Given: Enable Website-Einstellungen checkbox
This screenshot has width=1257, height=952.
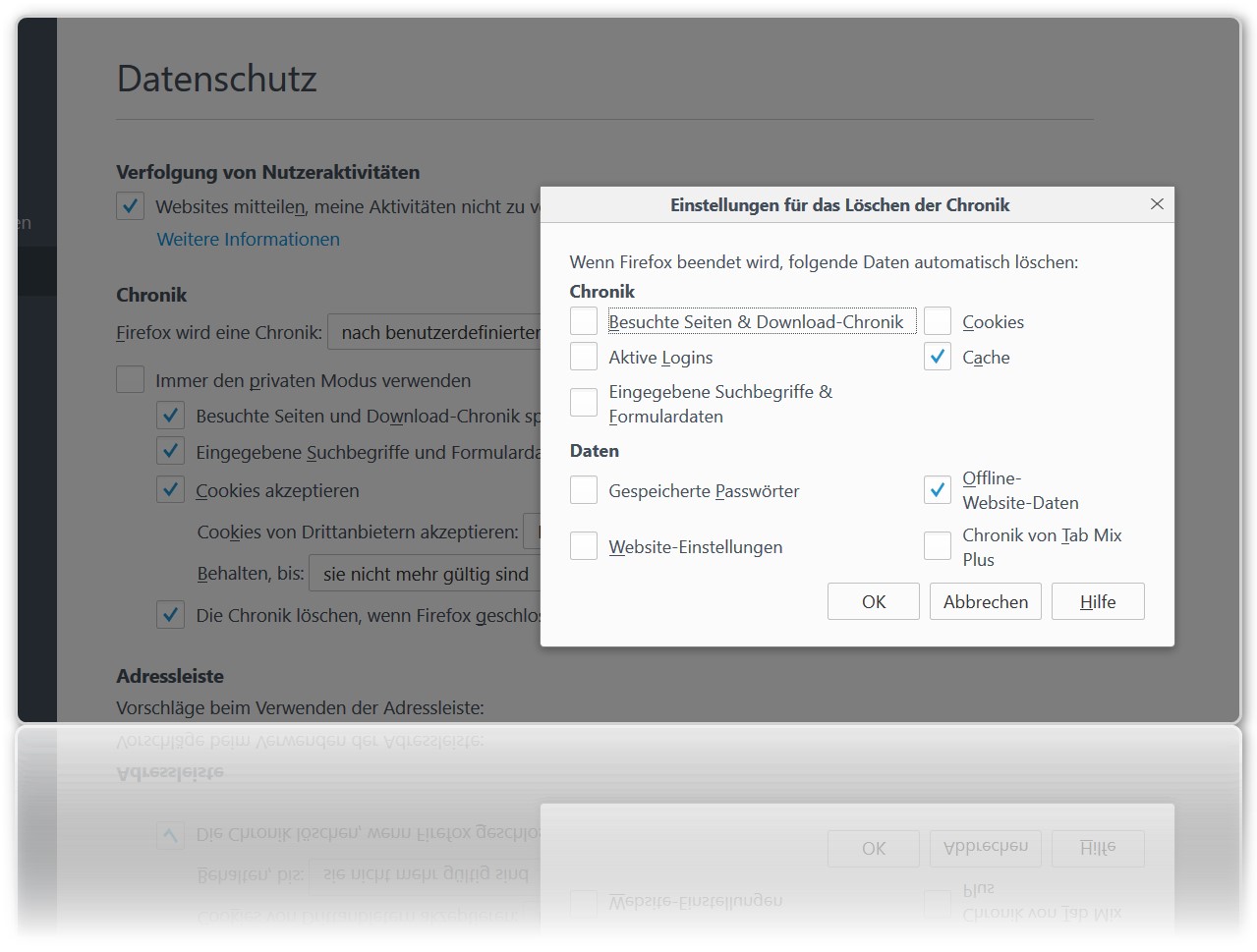Looking at the screenshot, I should 584,546.
